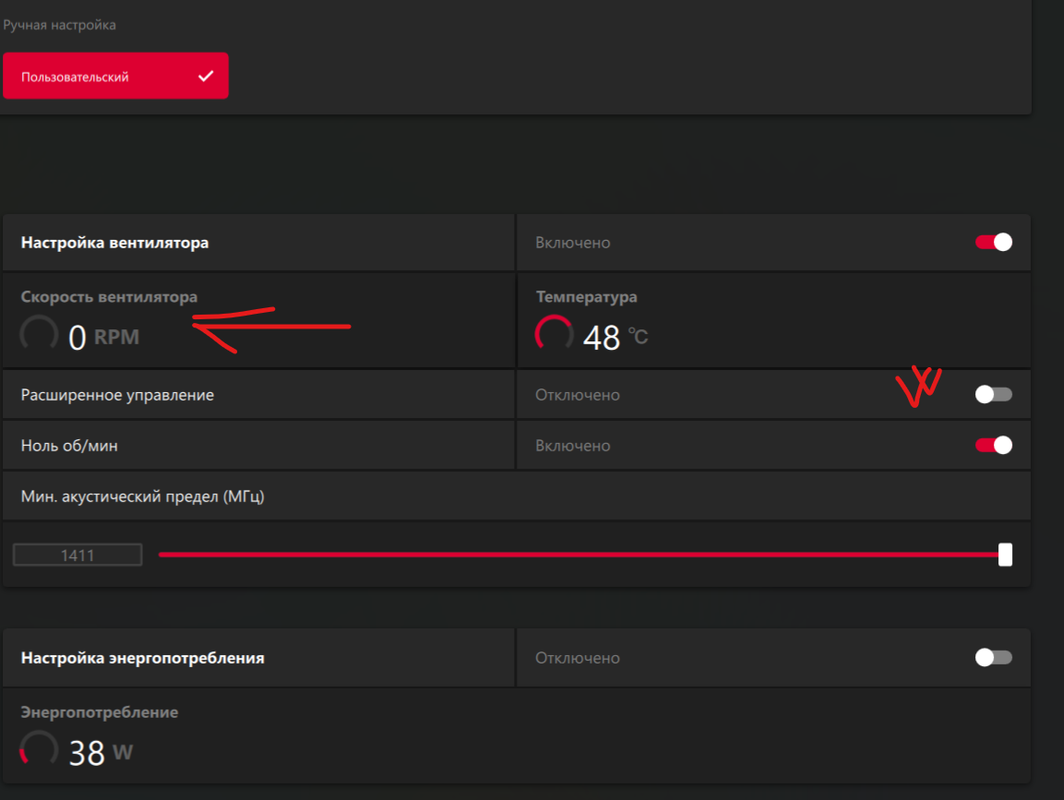Click the Мин. акустический предел slider handle
This screenshot has height=800, width=1064.
click(1005, 554)
